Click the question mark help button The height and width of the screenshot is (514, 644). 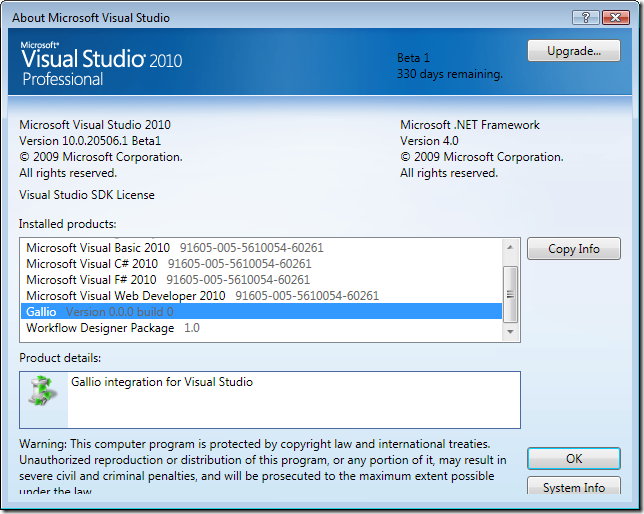(x=586, y=18)
